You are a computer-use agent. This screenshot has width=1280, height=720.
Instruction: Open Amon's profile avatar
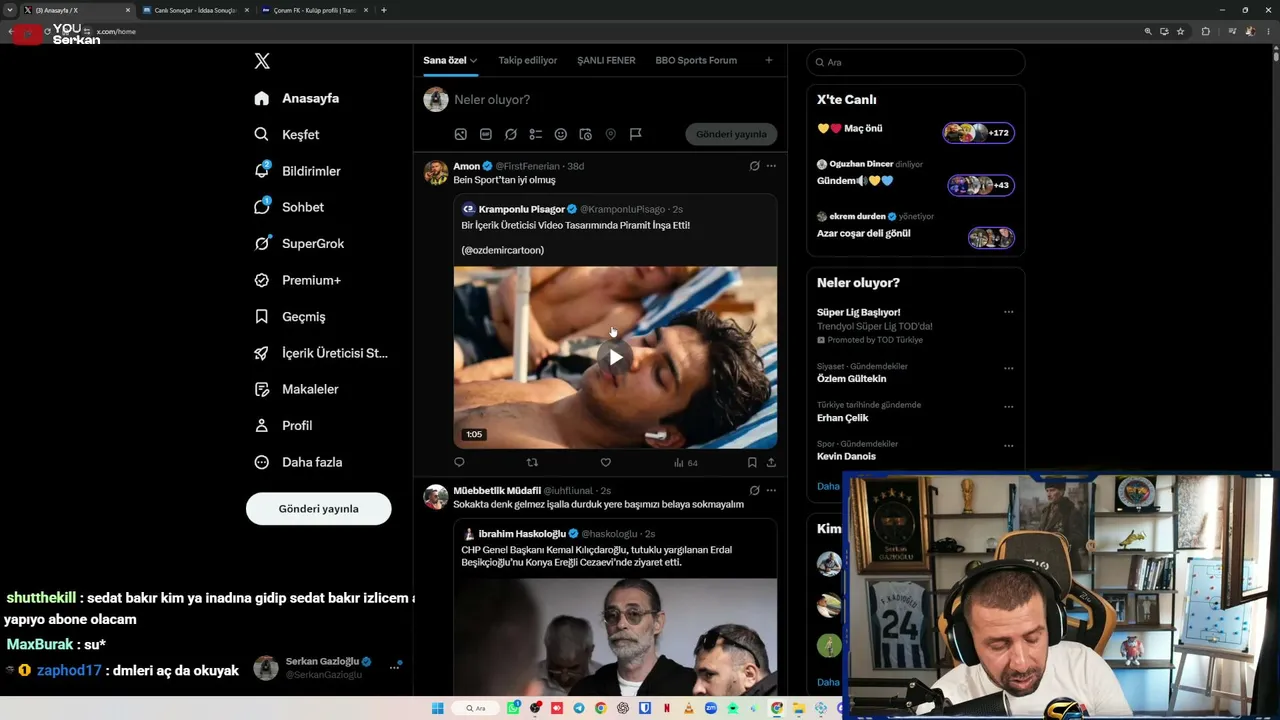click(x=436, y=172)
